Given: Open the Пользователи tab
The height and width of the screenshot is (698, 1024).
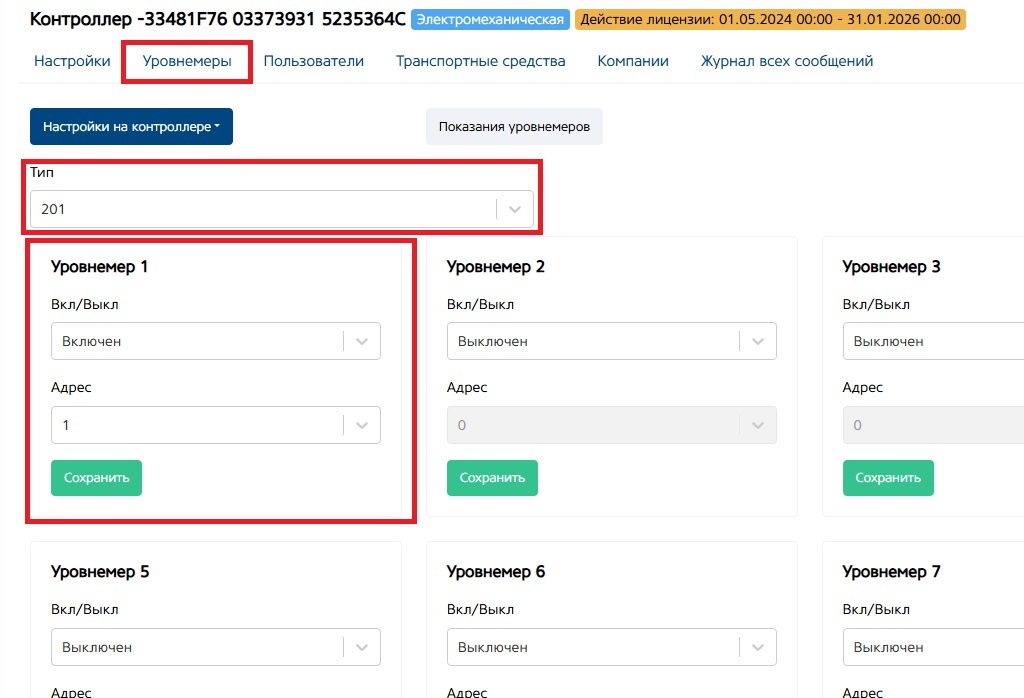Looking at the screenshot, I should 313,61.
